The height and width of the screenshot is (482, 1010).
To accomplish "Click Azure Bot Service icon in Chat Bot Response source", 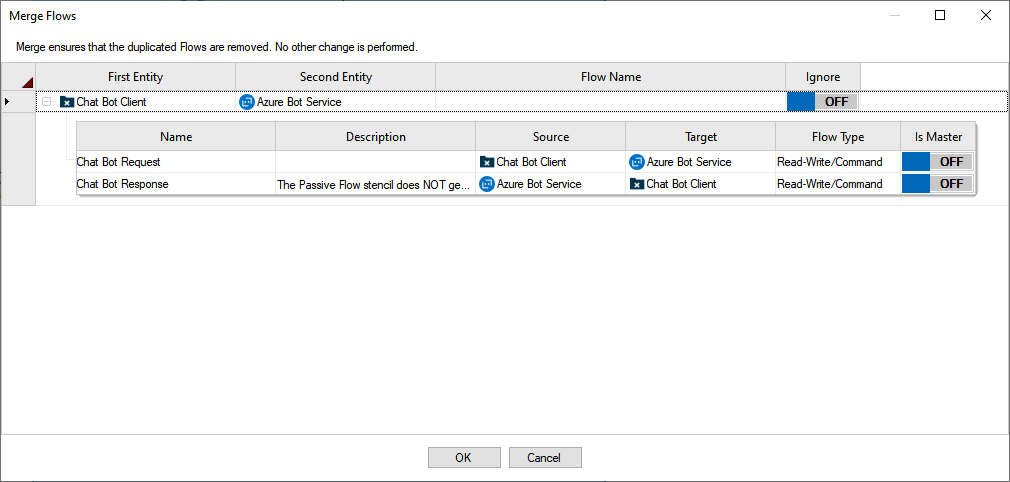I will click(487, 184).
